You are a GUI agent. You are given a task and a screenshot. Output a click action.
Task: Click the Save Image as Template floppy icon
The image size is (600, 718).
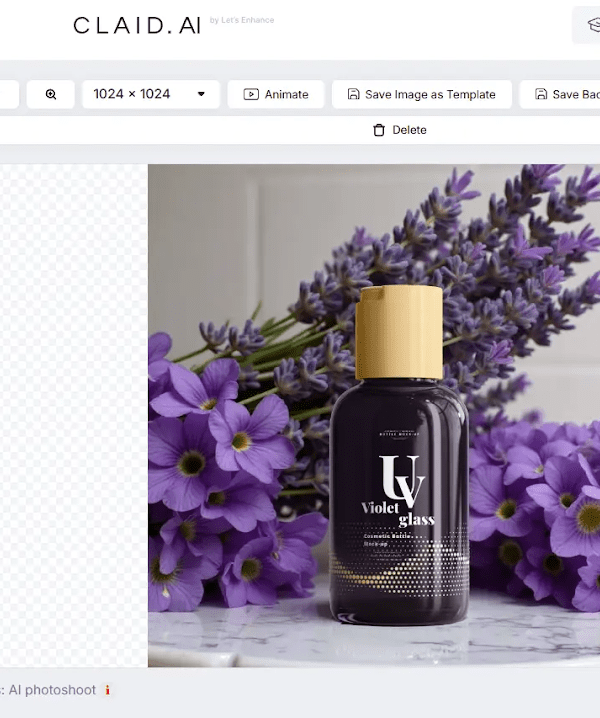pos(354,94)
